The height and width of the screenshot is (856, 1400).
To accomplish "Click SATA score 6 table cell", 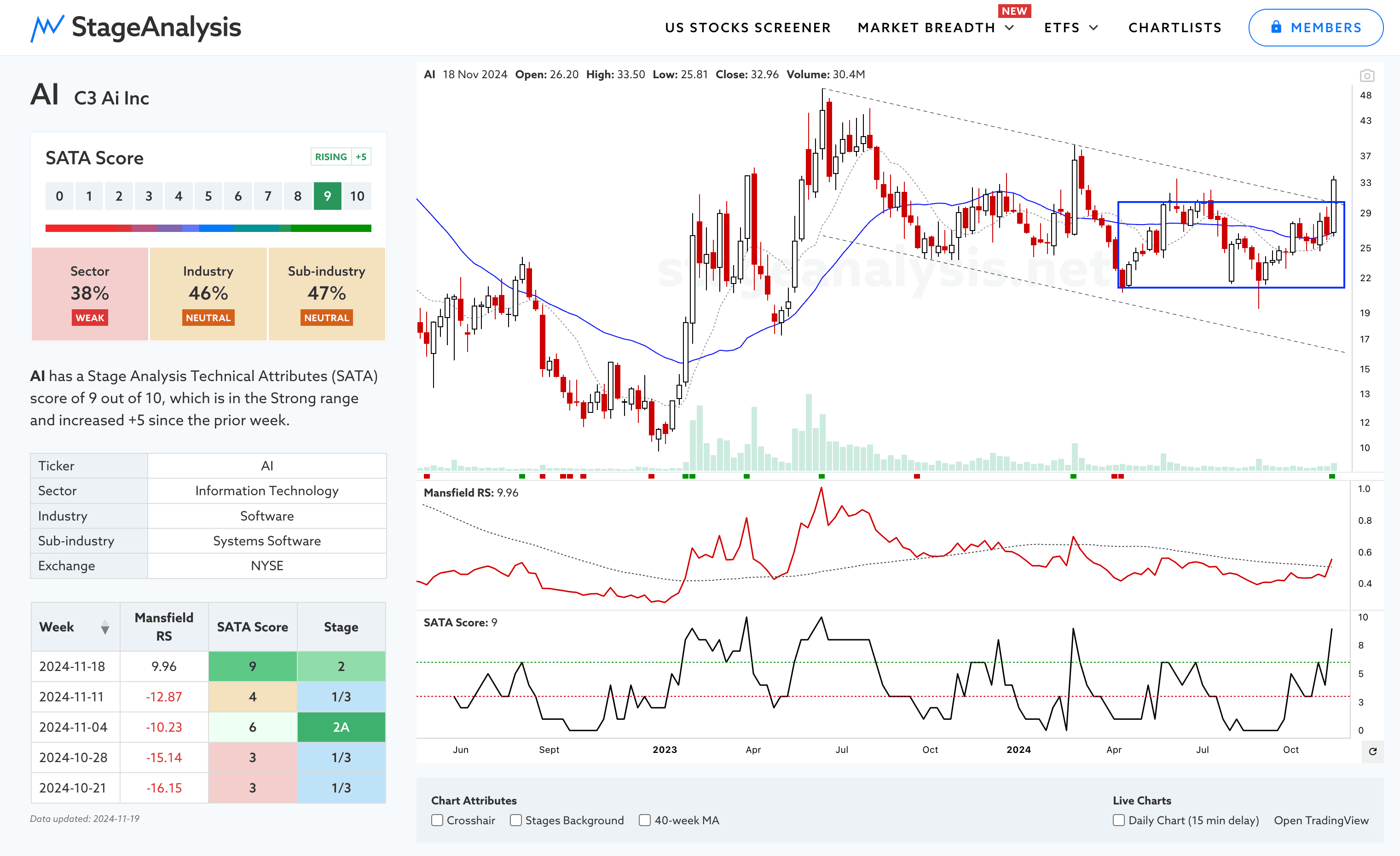I will (x=252, y=727).
